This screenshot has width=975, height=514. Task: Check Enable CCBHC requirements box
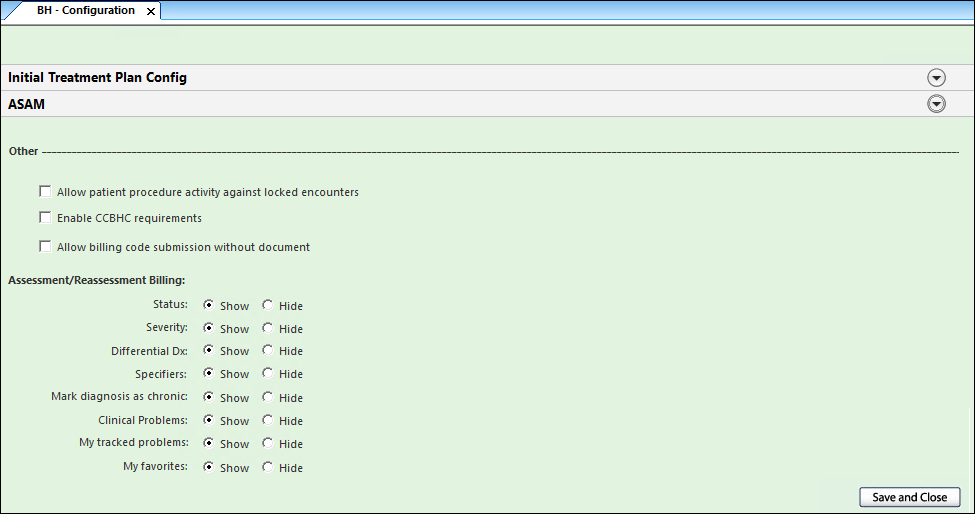pyautogui.click(x=45, y=217)
